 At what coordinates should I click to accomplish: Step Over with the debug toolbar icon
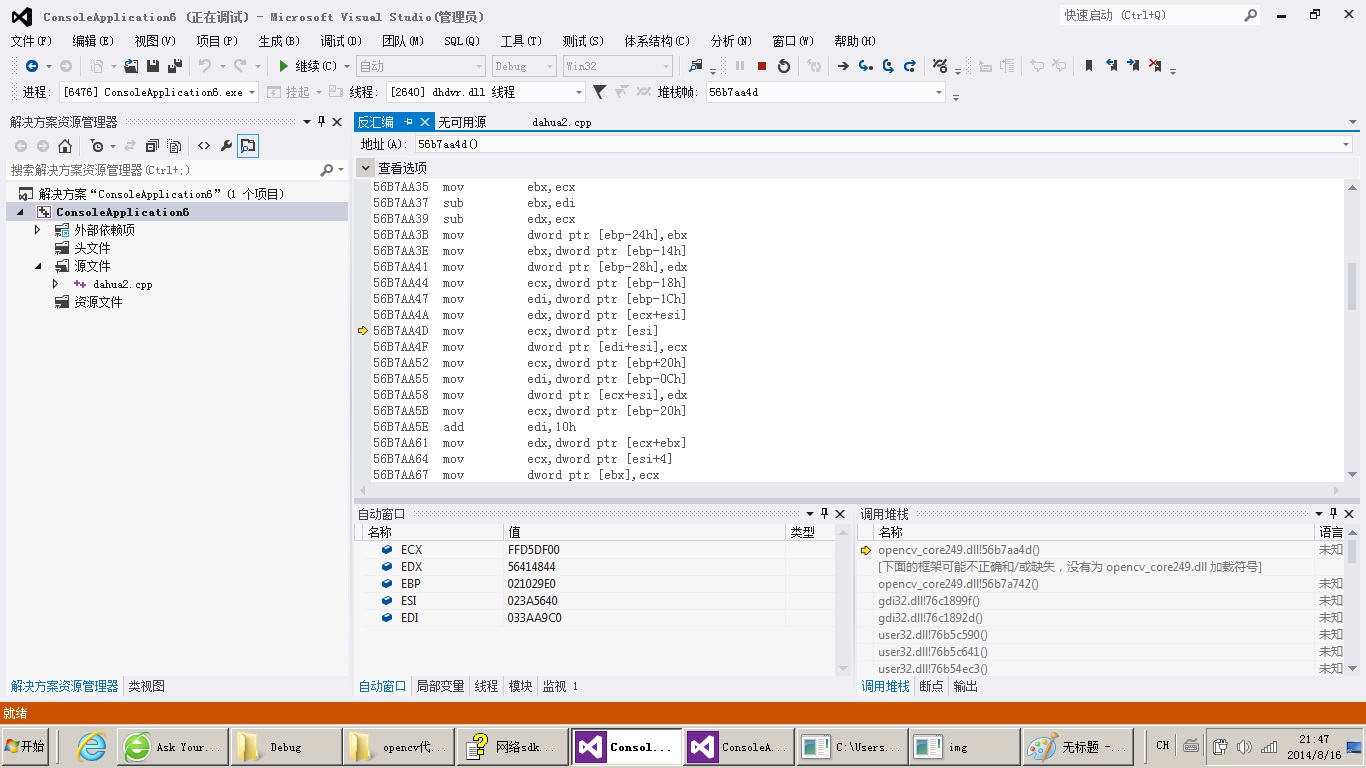(x=887, y=66)
